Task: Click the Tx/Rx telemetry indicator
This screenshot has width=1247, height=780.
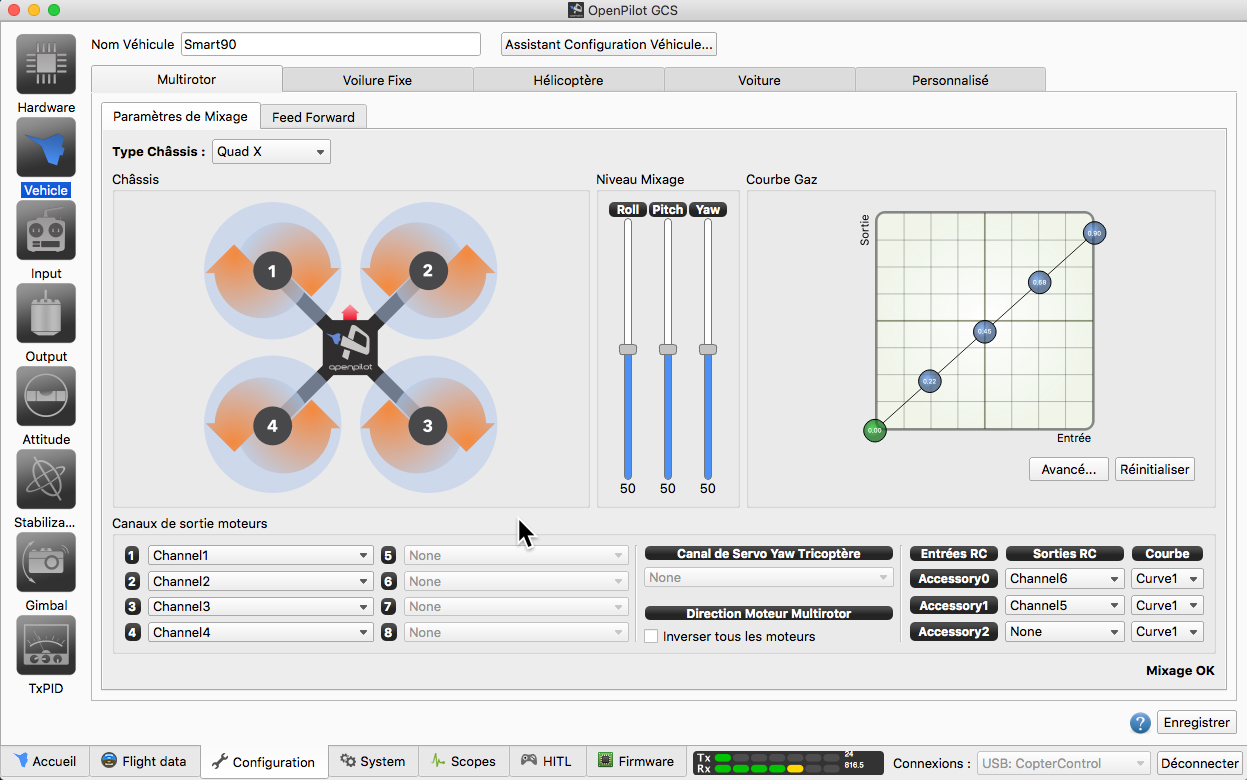Action: [x=788, y=762]
